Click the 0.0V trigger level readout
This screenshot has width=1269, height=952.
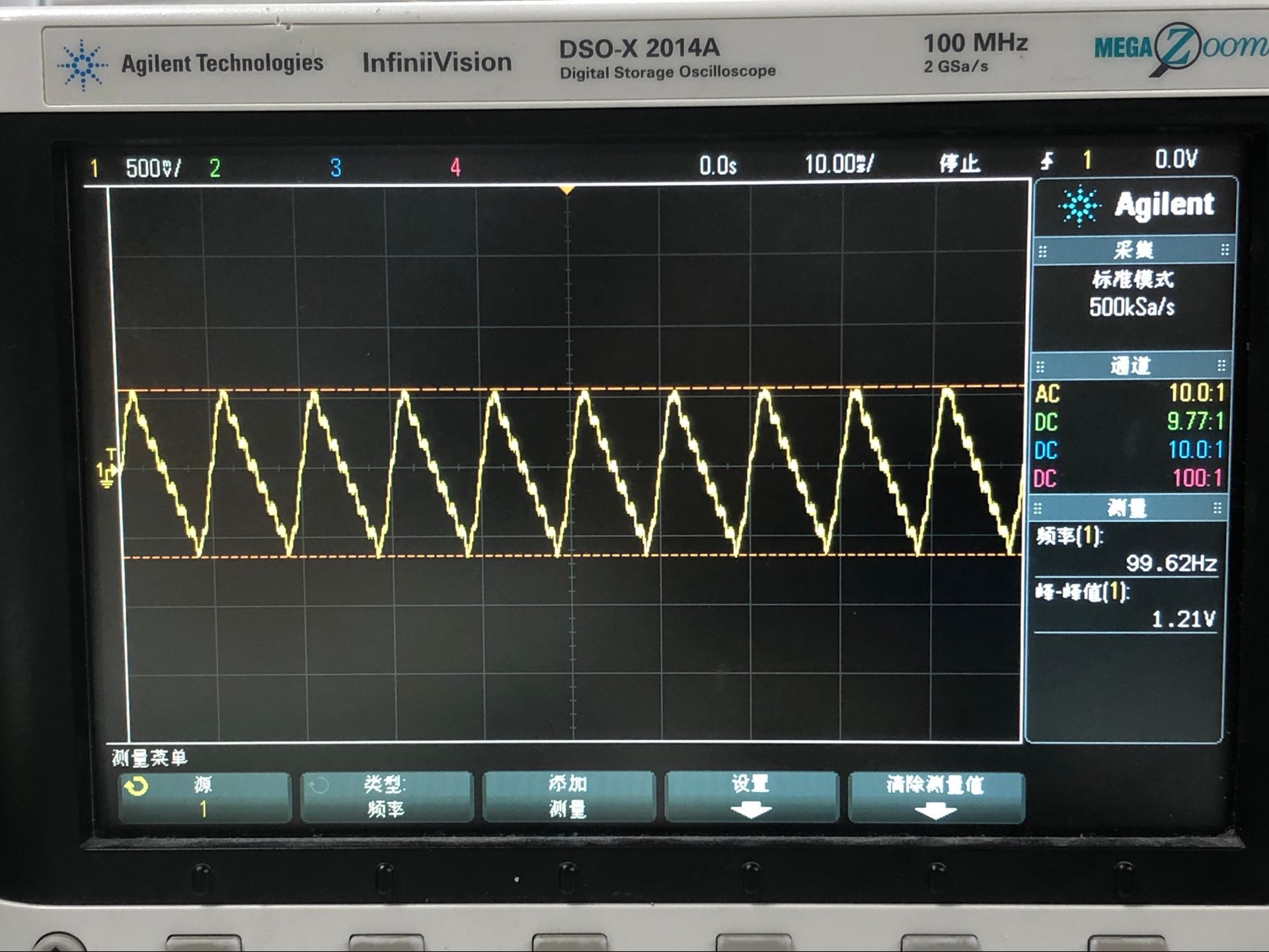[x=1176, y=159]
